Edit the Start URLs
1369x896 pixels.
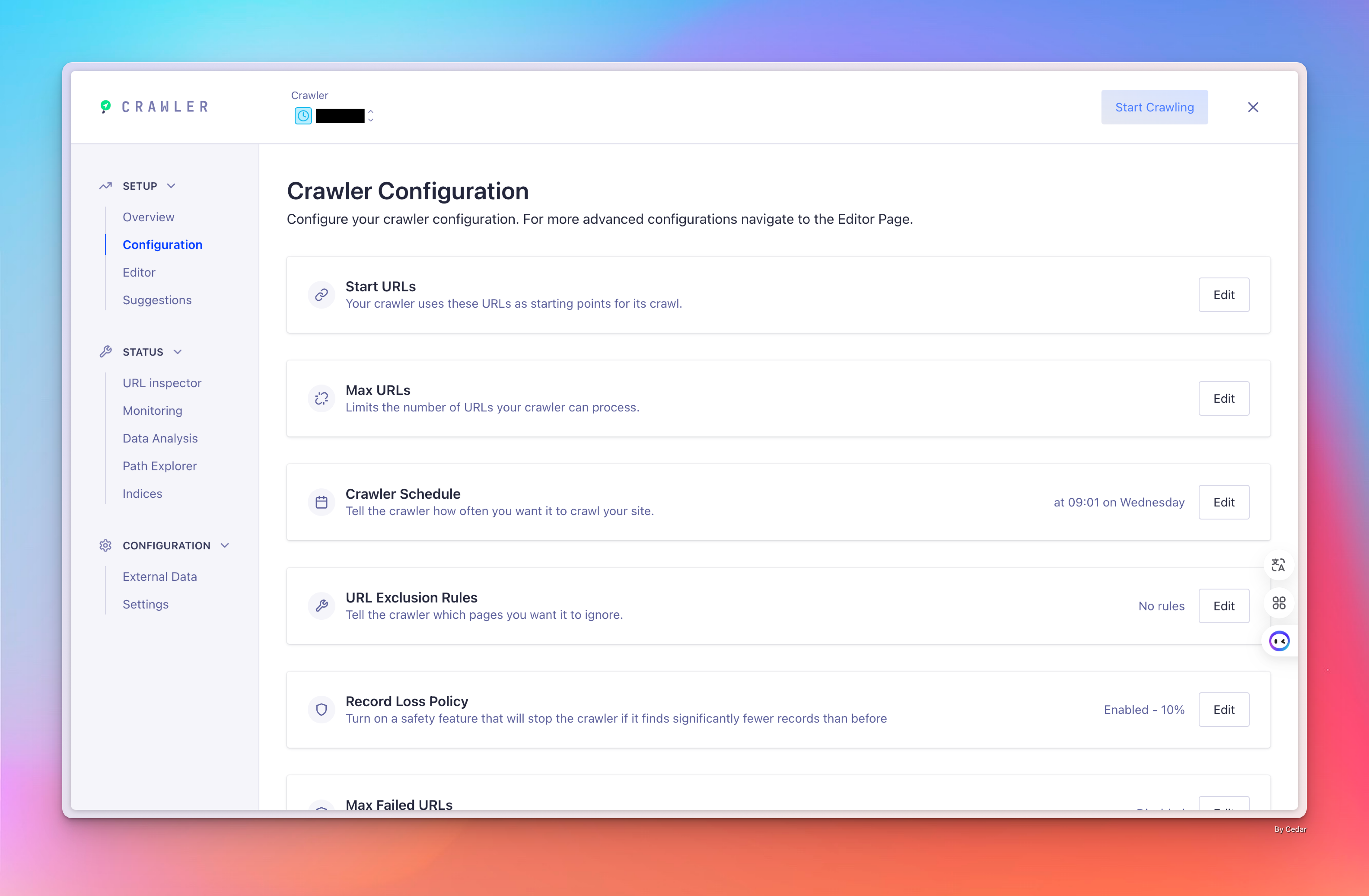[x=1223, y=294]
